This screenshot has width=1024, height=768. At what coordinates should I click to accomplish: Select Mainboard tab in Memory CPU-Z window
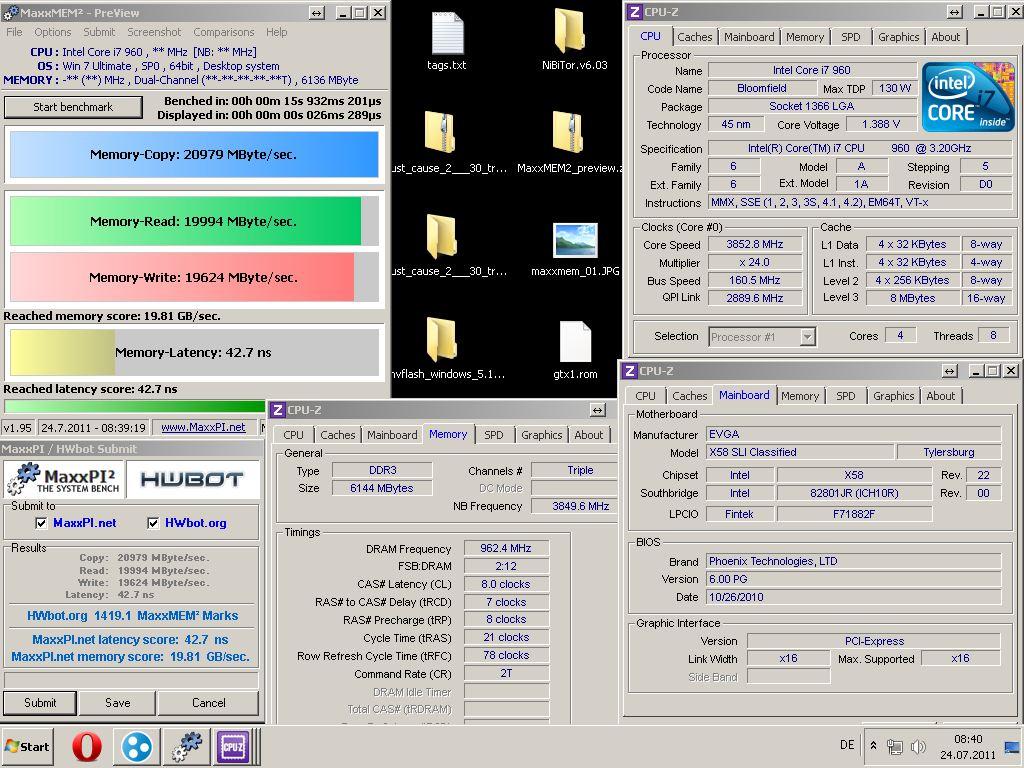click(x=391, y=435)
